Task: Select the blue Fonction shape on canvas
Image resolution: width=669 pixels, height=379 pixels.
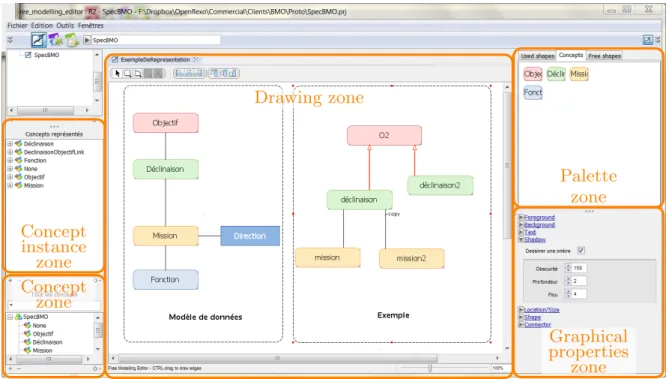Action: click(166, 280)
